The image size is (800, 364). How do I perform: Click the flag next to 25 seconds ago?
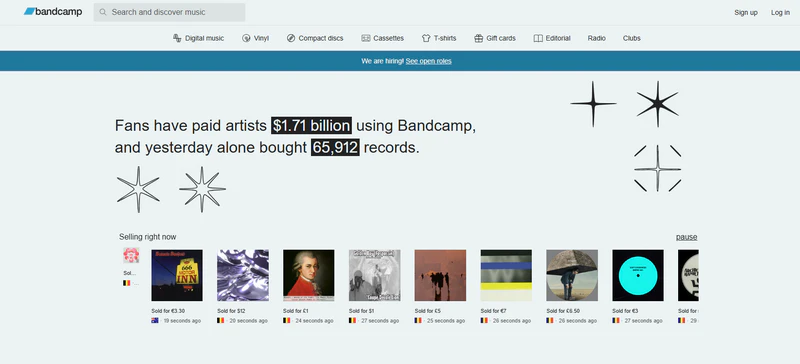418,321
